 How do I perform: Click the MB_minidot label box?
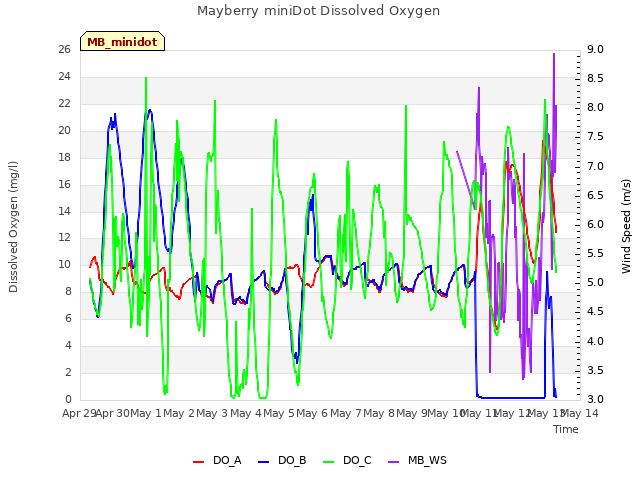[122, 41]
